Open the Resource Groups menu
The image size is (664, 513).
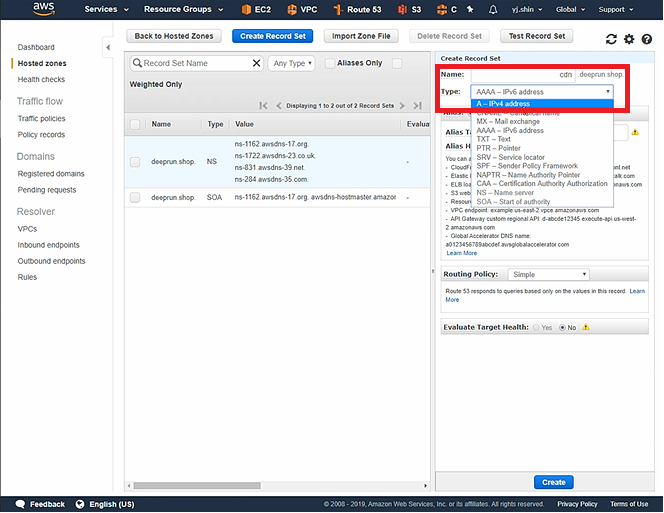click(183, 9)
